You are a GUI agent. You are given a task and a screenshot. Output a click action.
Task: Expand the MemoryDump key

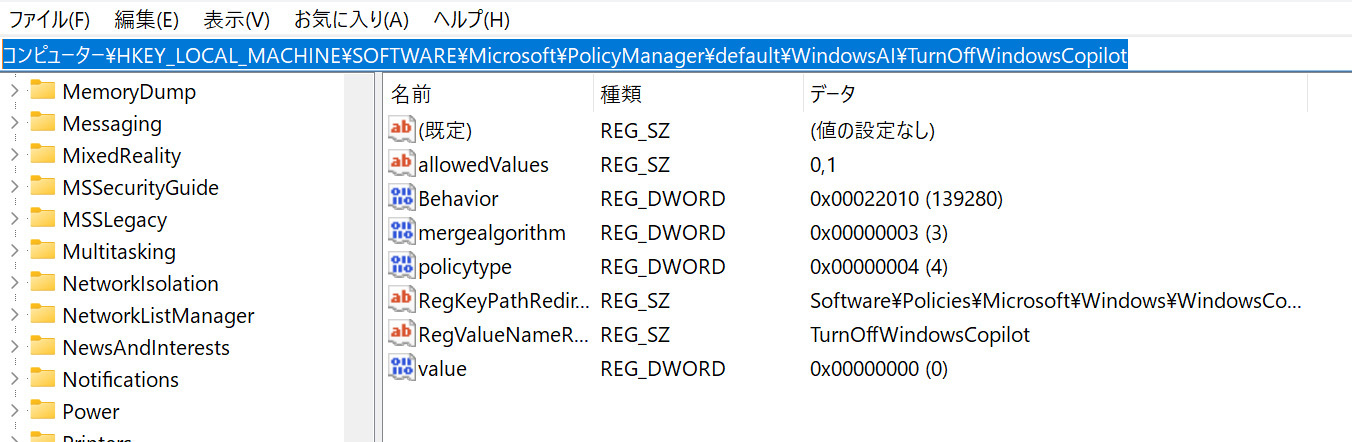(x=14, y=92)
